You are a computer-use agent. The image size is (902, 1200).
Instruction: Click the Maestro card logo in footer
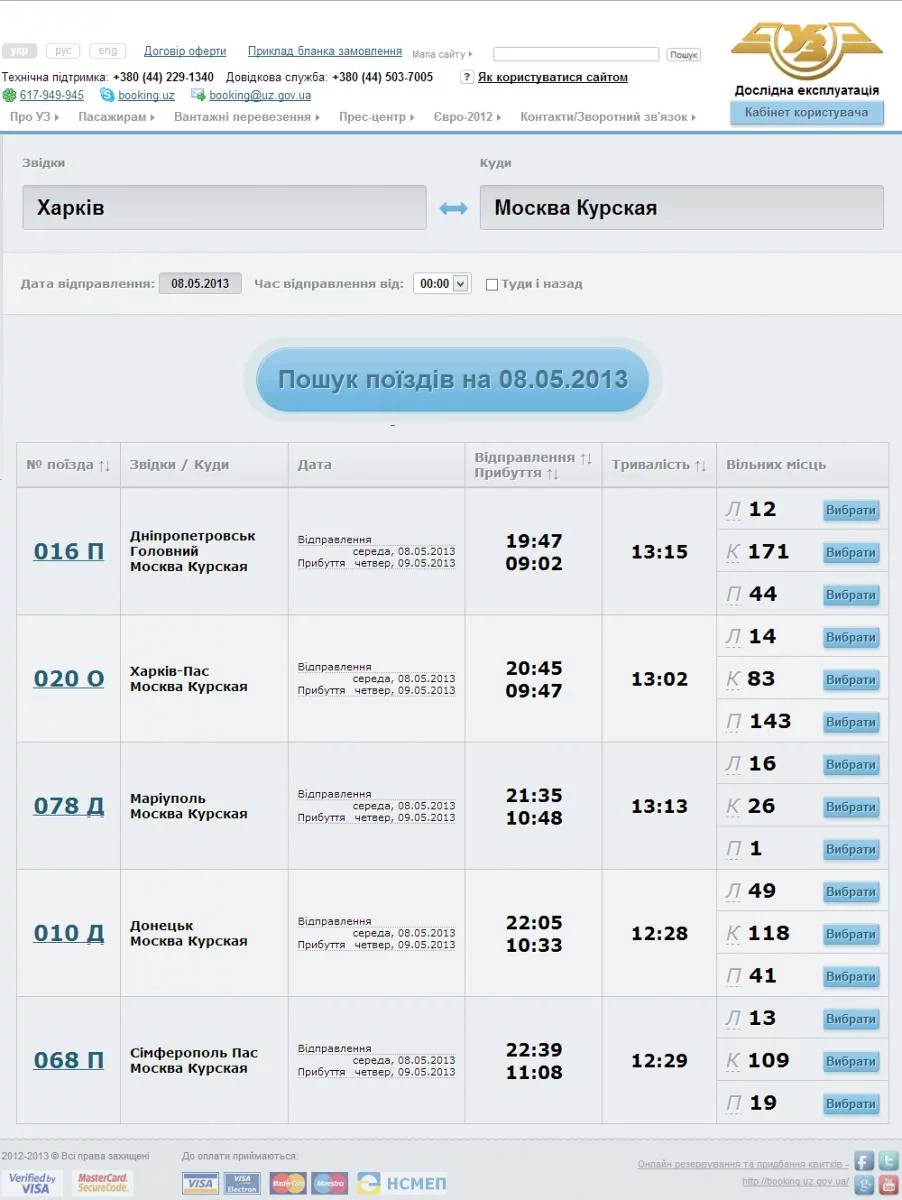pos(330,1184)
